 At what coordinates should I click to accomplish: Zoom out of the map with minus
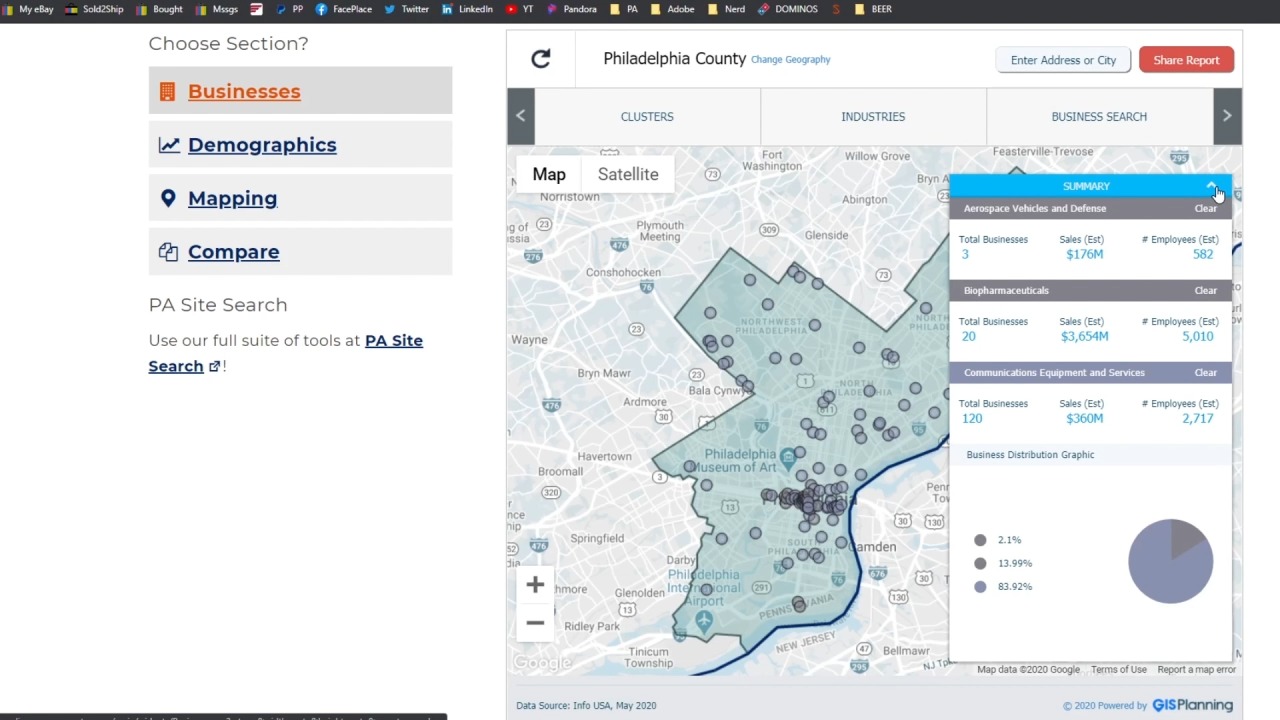pos(535,623)
